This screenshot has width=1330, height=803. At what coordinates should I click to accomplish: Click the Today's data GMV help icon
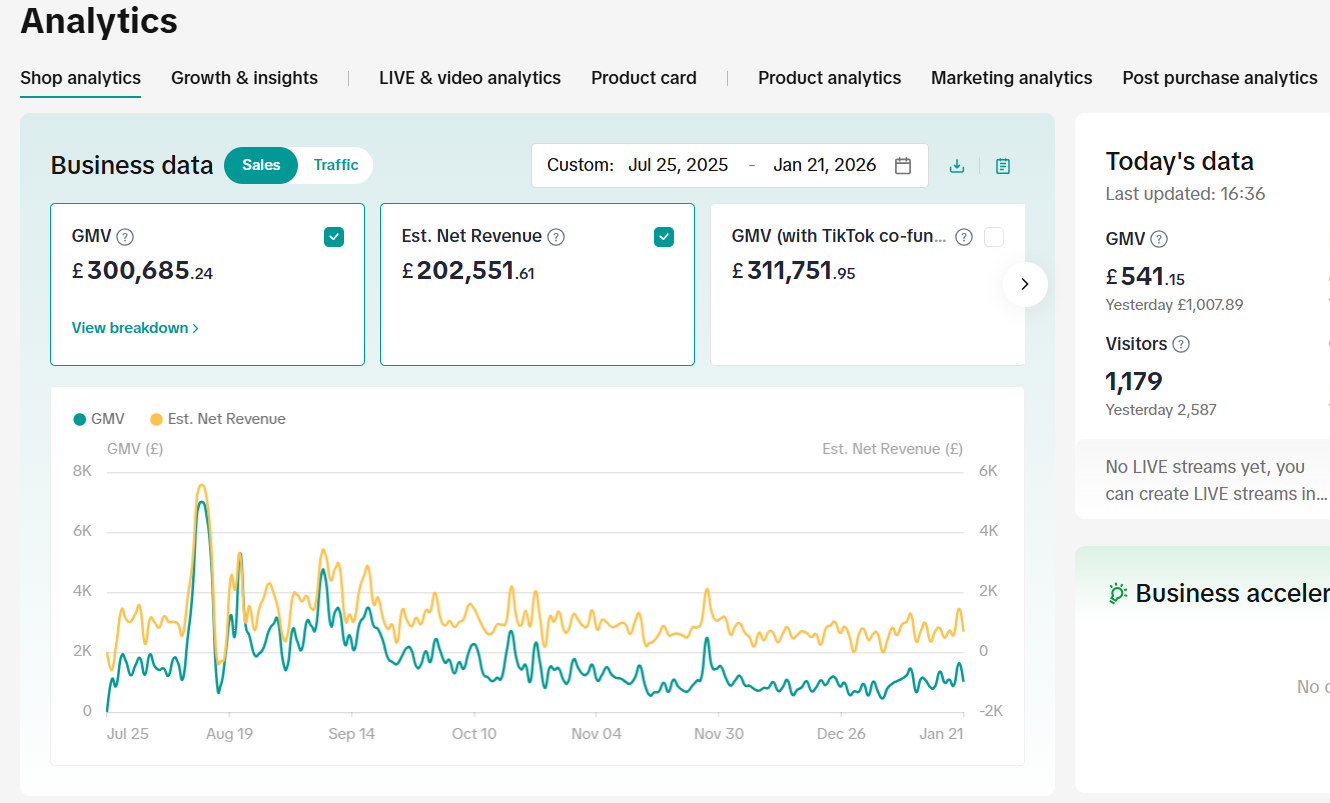point(1158,239)
